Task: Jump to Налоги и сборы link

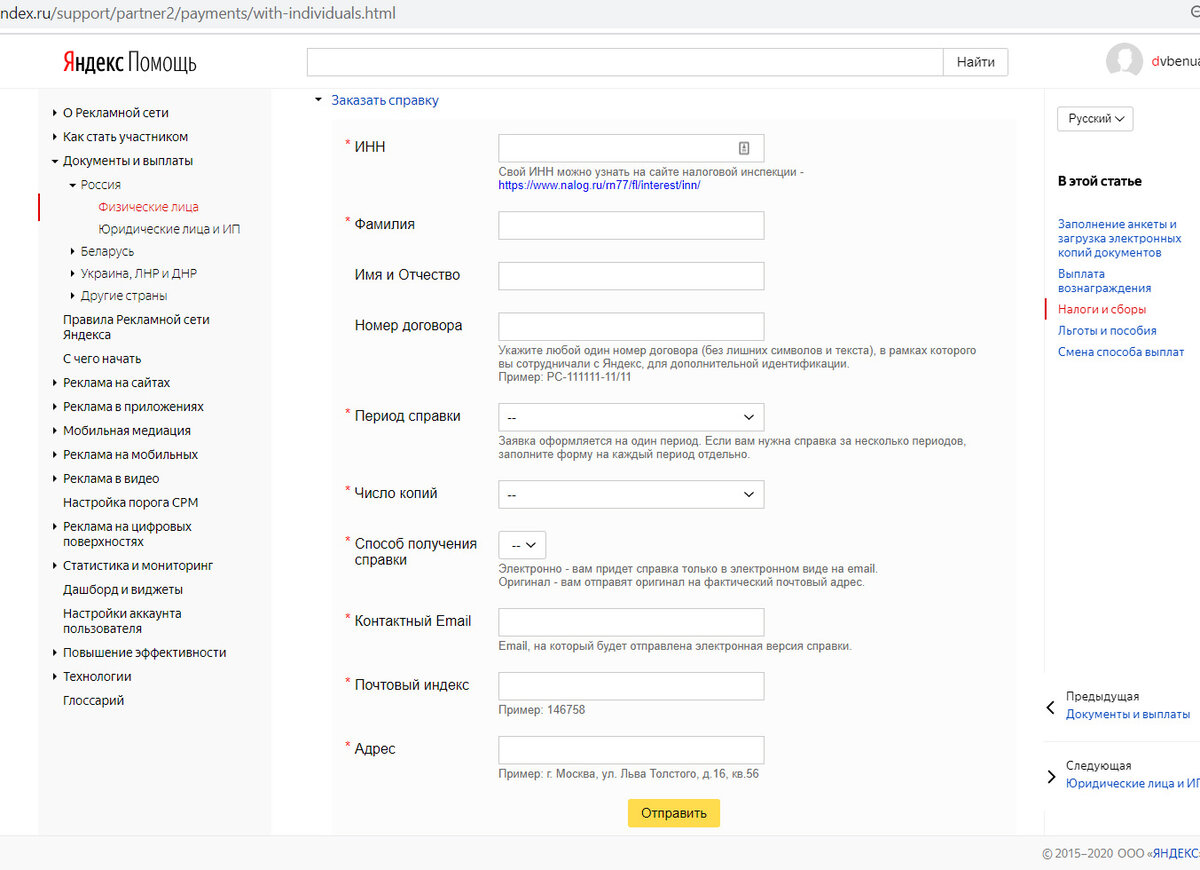Action: pos(1102,310)
